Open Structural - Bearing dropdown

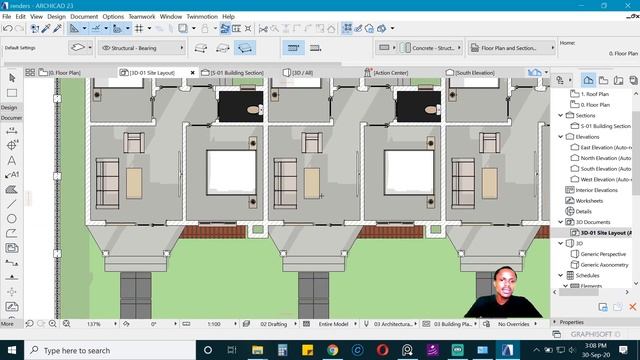click(142, 48)
